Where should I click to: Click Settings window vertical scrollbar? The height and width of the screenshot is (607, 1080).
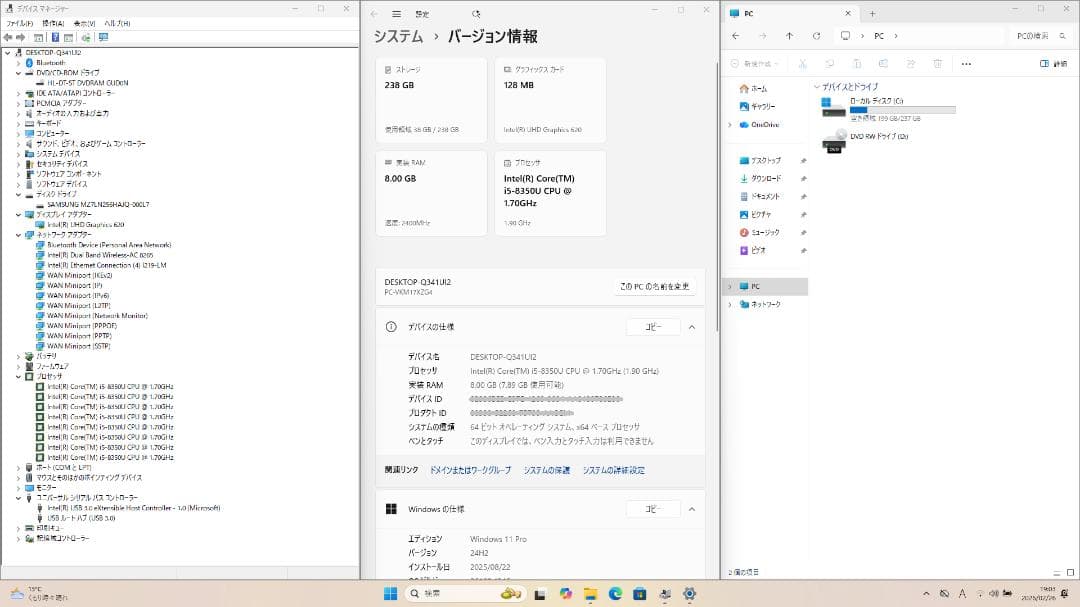tap(717, 196)
